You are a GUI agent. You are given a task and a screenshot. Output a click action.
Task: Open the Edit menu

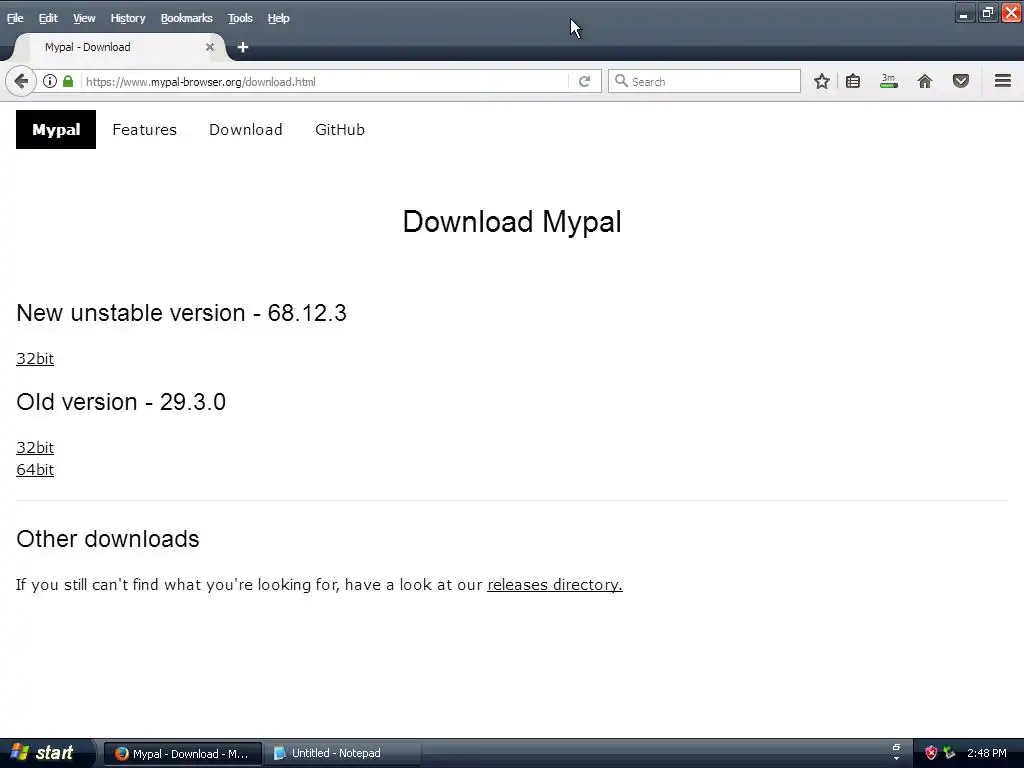[48, 18]
